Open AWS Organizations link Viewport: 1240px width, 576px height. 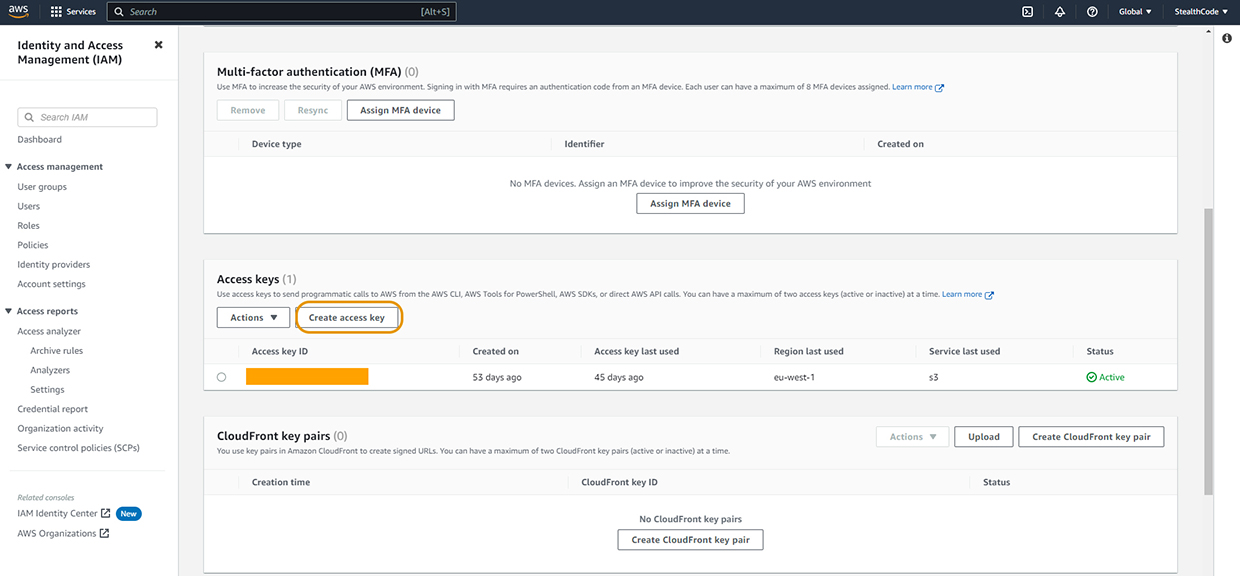click(57, 533)
